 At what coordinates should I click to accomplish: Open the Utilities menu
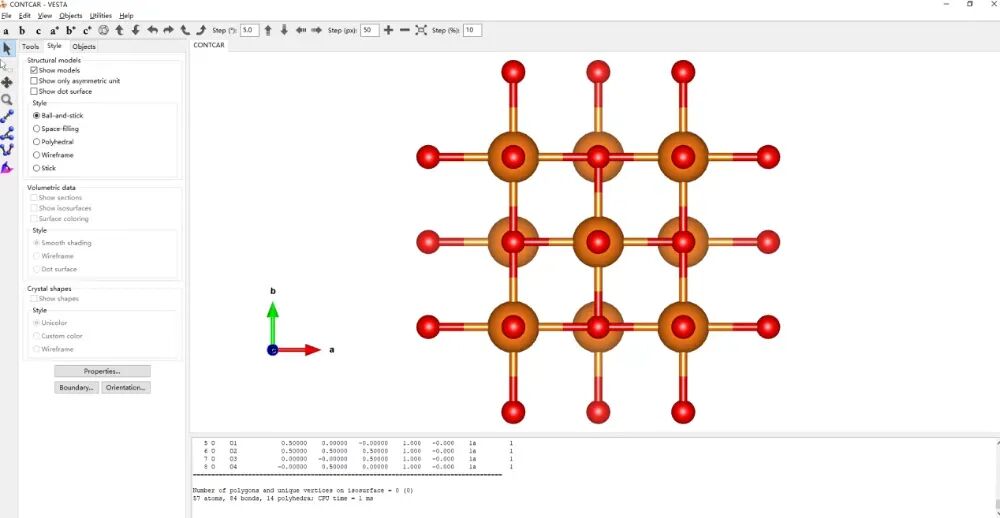point(100,16)
